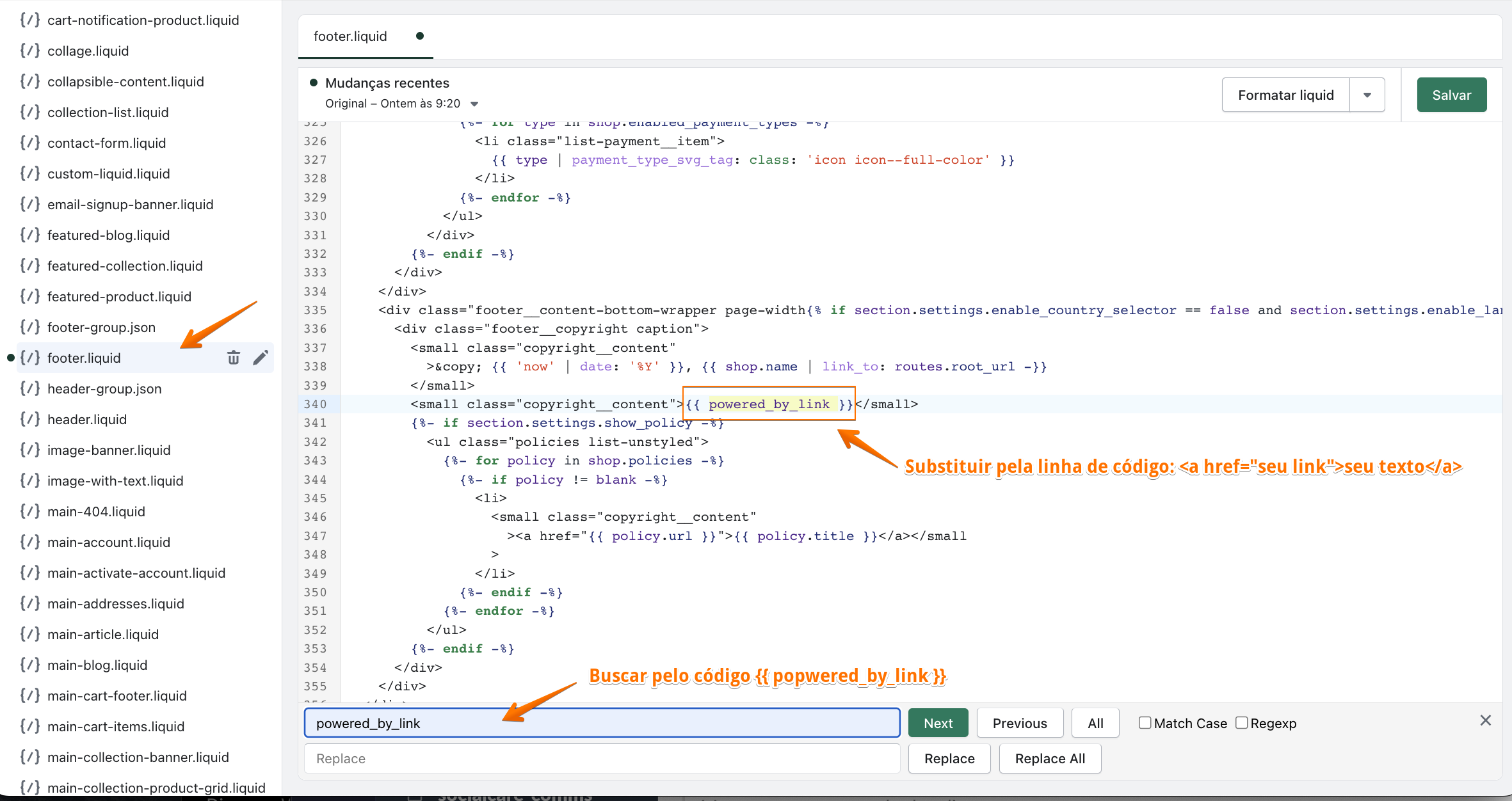Switch to the footer.liquid tab
Viewport: 1512px width, 801px height.
(x=350, y=36)
